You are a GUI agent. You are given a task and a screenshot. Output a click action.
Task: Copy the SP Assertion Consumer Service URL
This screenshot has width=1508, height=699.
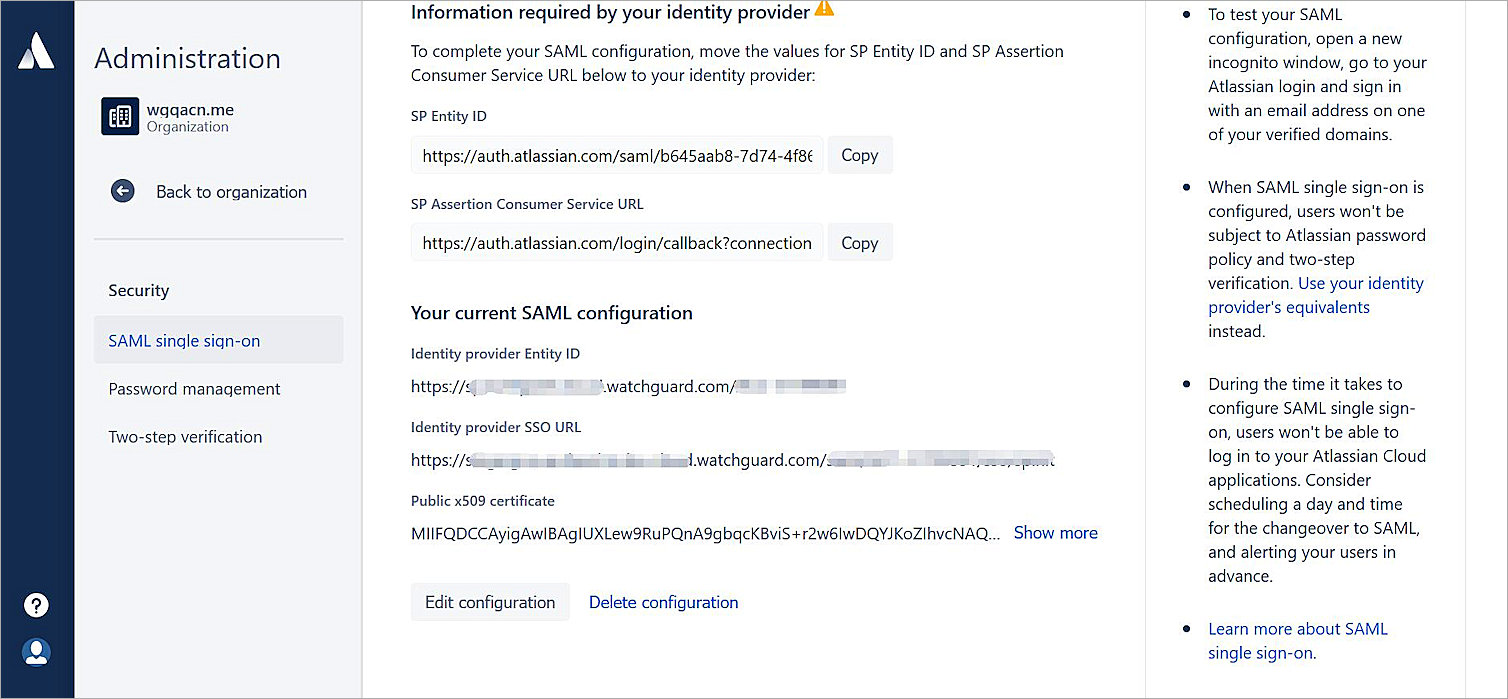click(858, 242)
